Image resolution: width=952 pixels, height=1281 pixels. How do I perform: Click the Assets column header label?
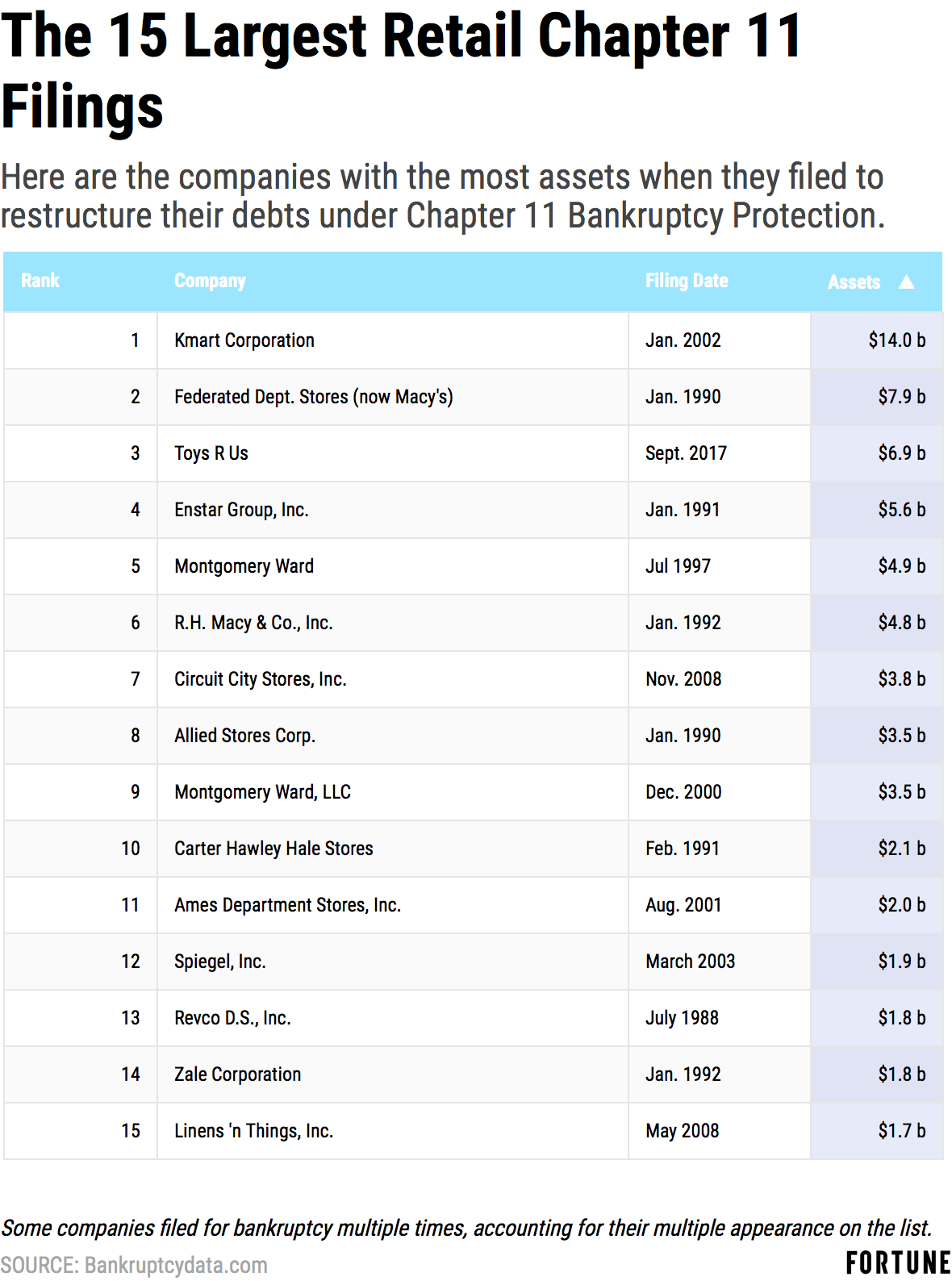[854, 282]
